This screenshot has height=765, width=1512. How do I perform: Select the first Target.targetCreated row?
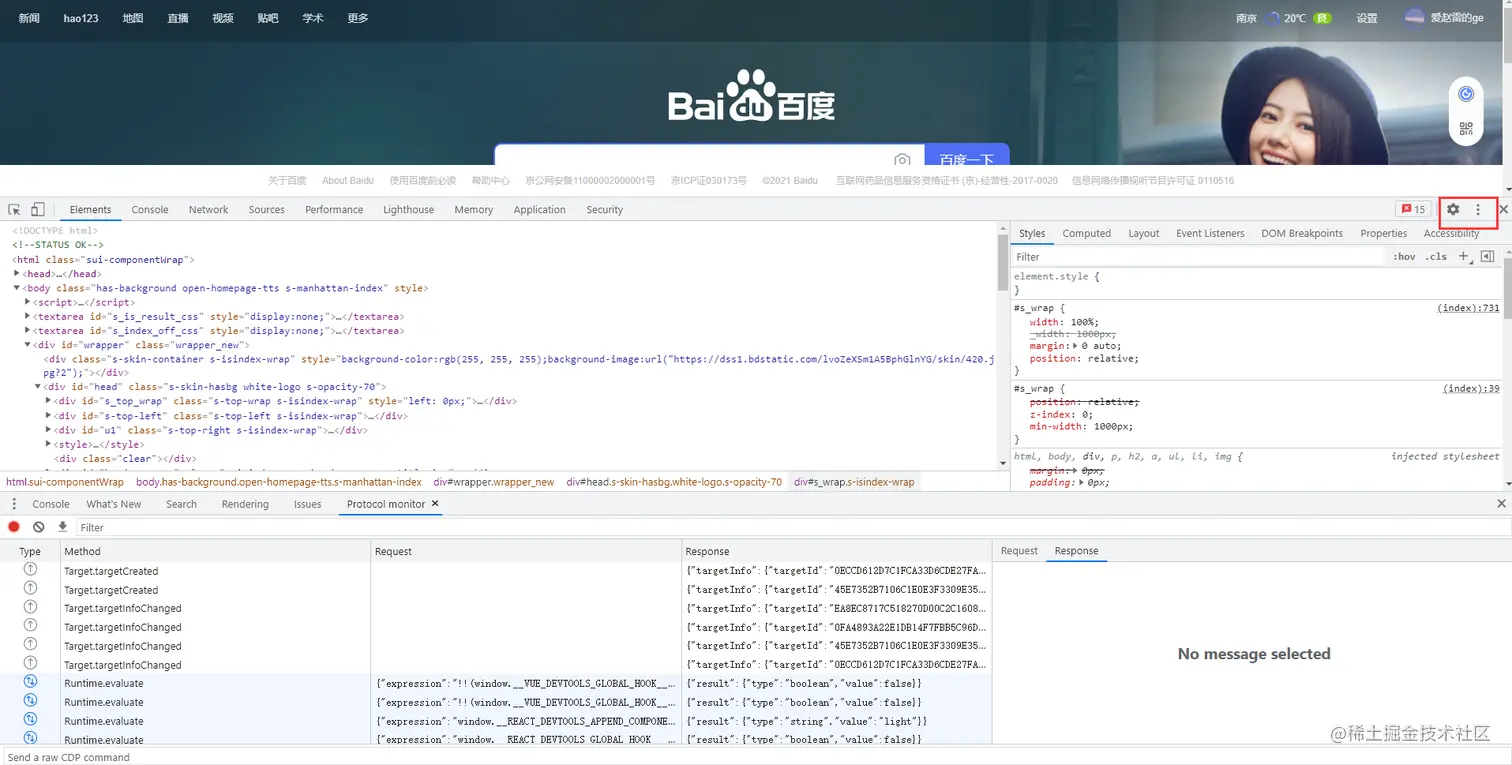click(x=495, y=571)
